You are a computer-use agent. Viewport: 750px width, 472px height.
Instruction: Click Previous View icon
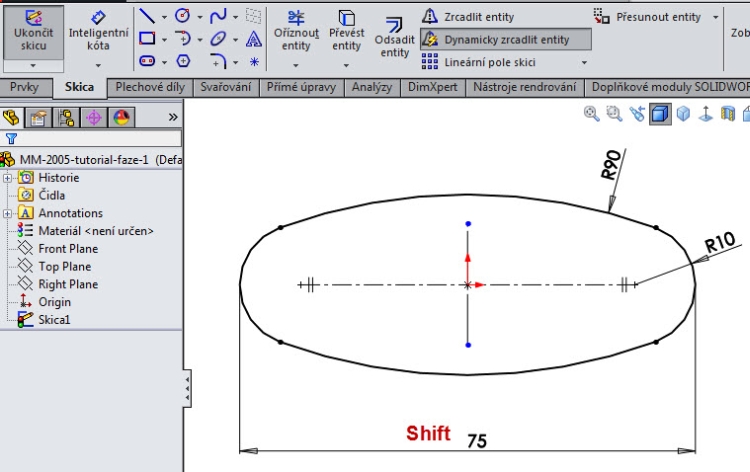tap(637, 114)
